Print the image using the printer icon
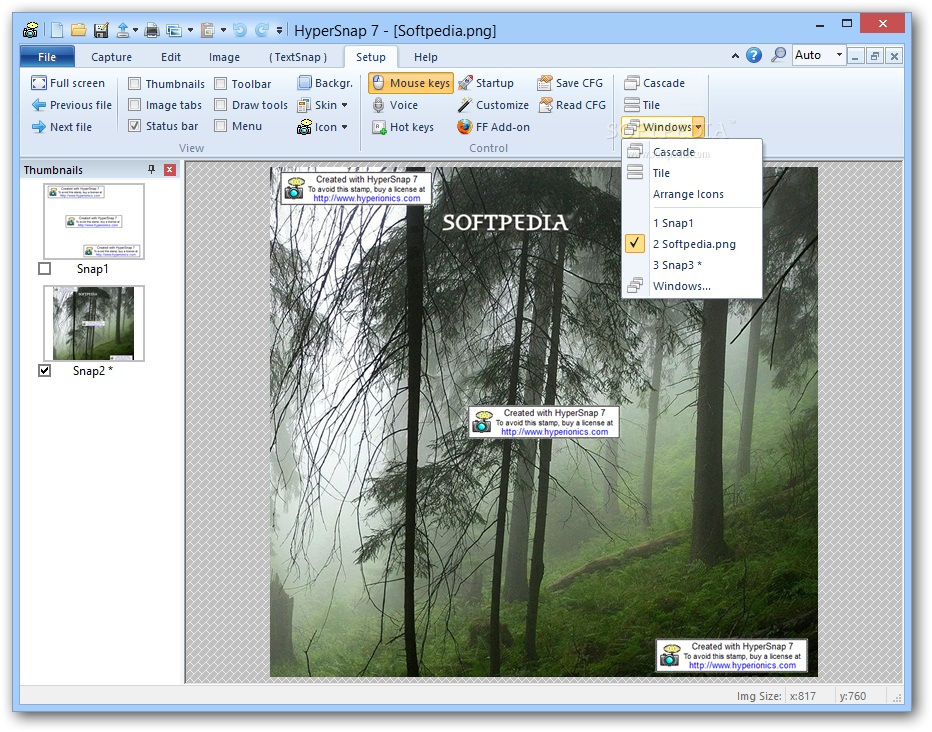This screenshot has height=732, width=932. click(x=152, y=30)
